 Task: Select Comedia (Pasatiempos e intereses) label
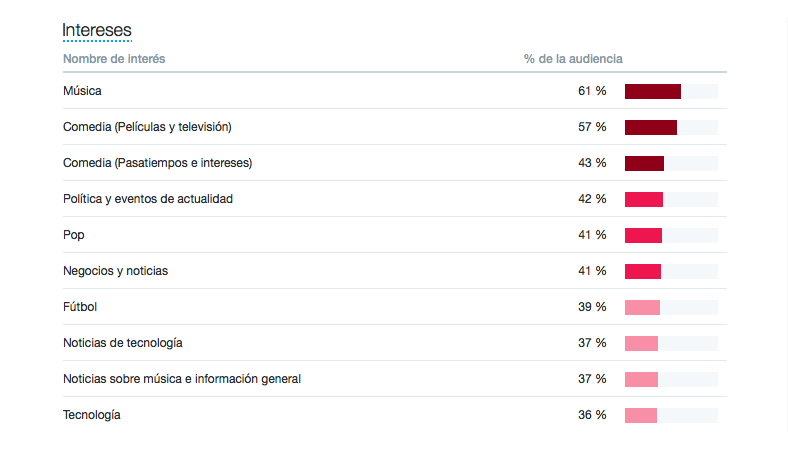point(157,163)
